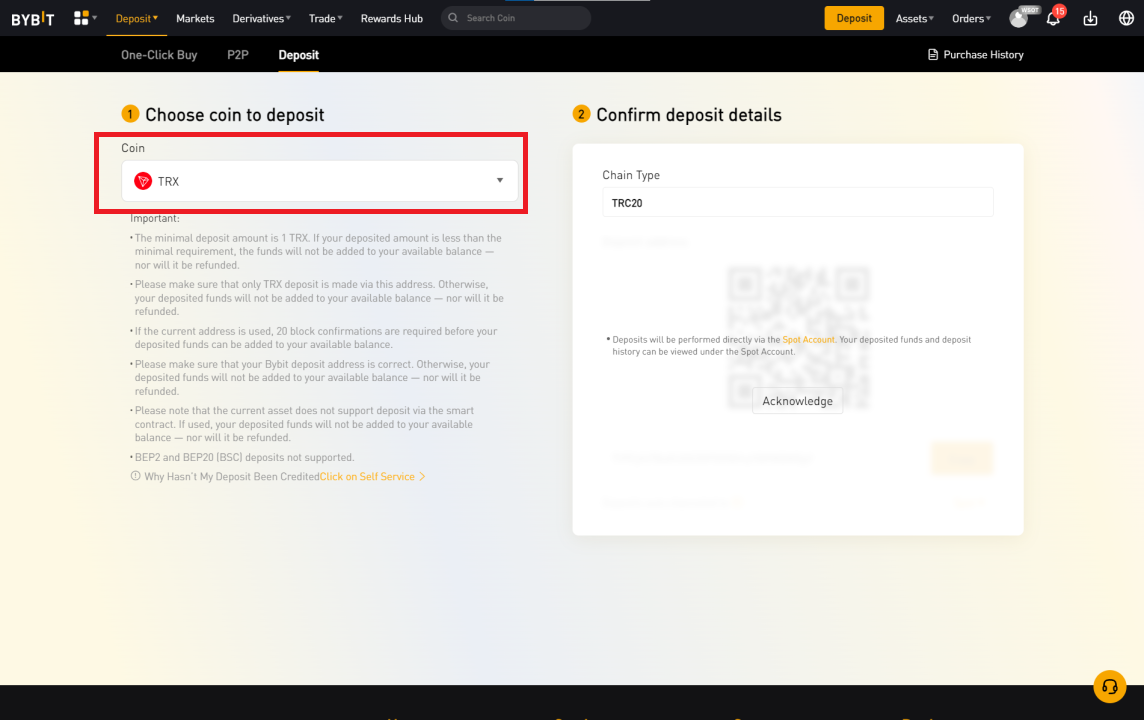Open Rewards Hub

point(392,18)
